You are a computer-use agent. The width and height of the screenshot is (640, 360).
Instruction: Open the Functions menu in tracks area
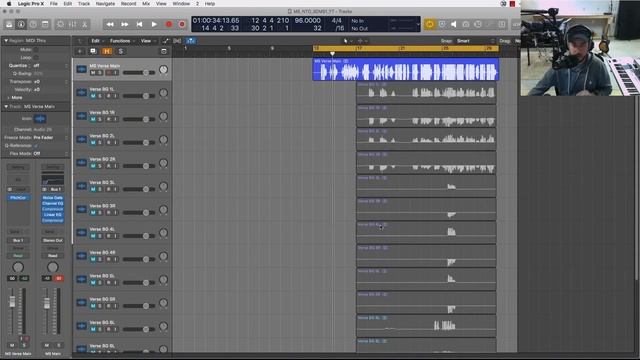pyautogui.click(x=121, y=41)
